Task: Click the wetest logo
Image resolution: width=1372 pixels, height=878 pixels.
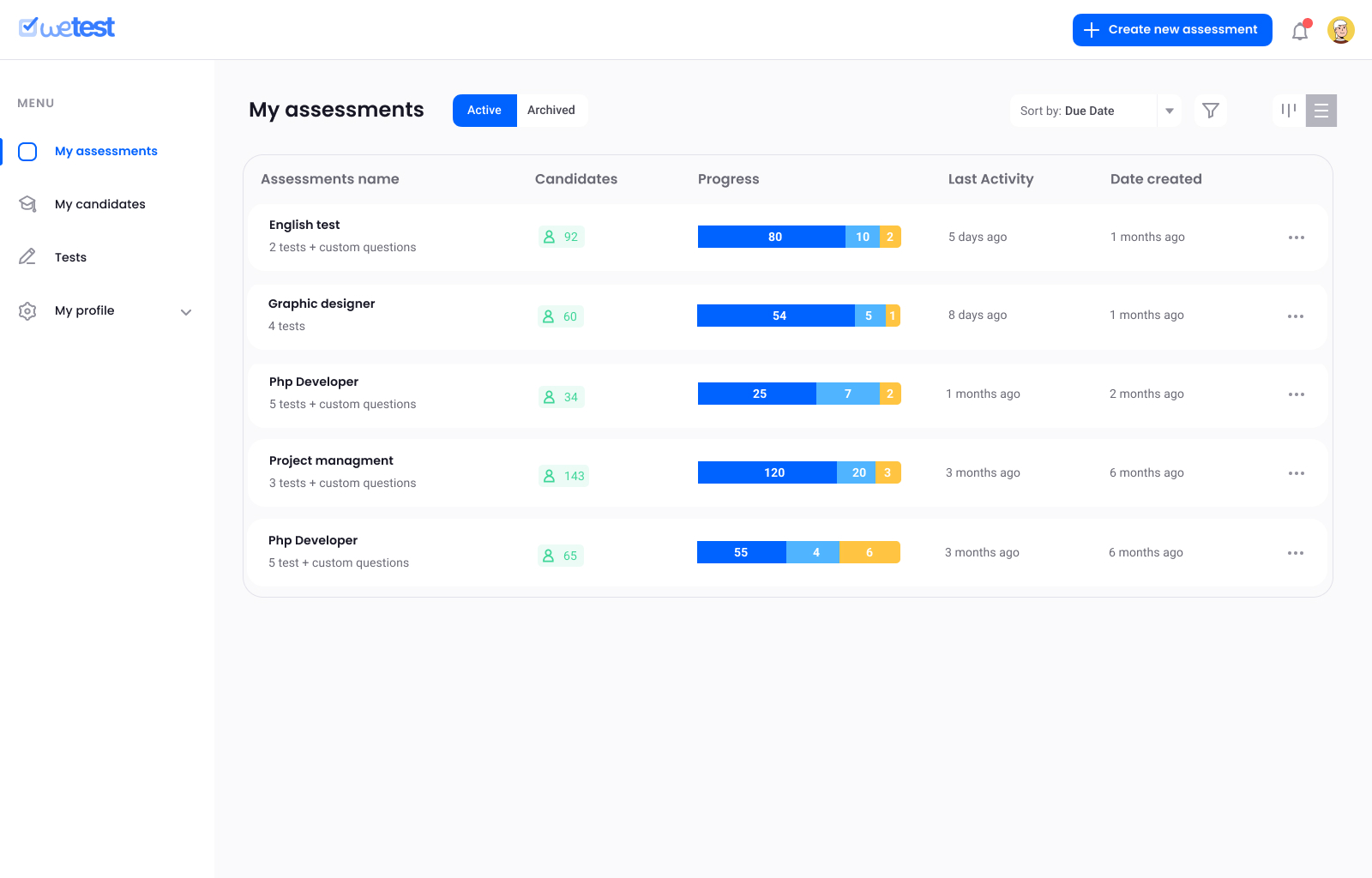Action: 67,28
